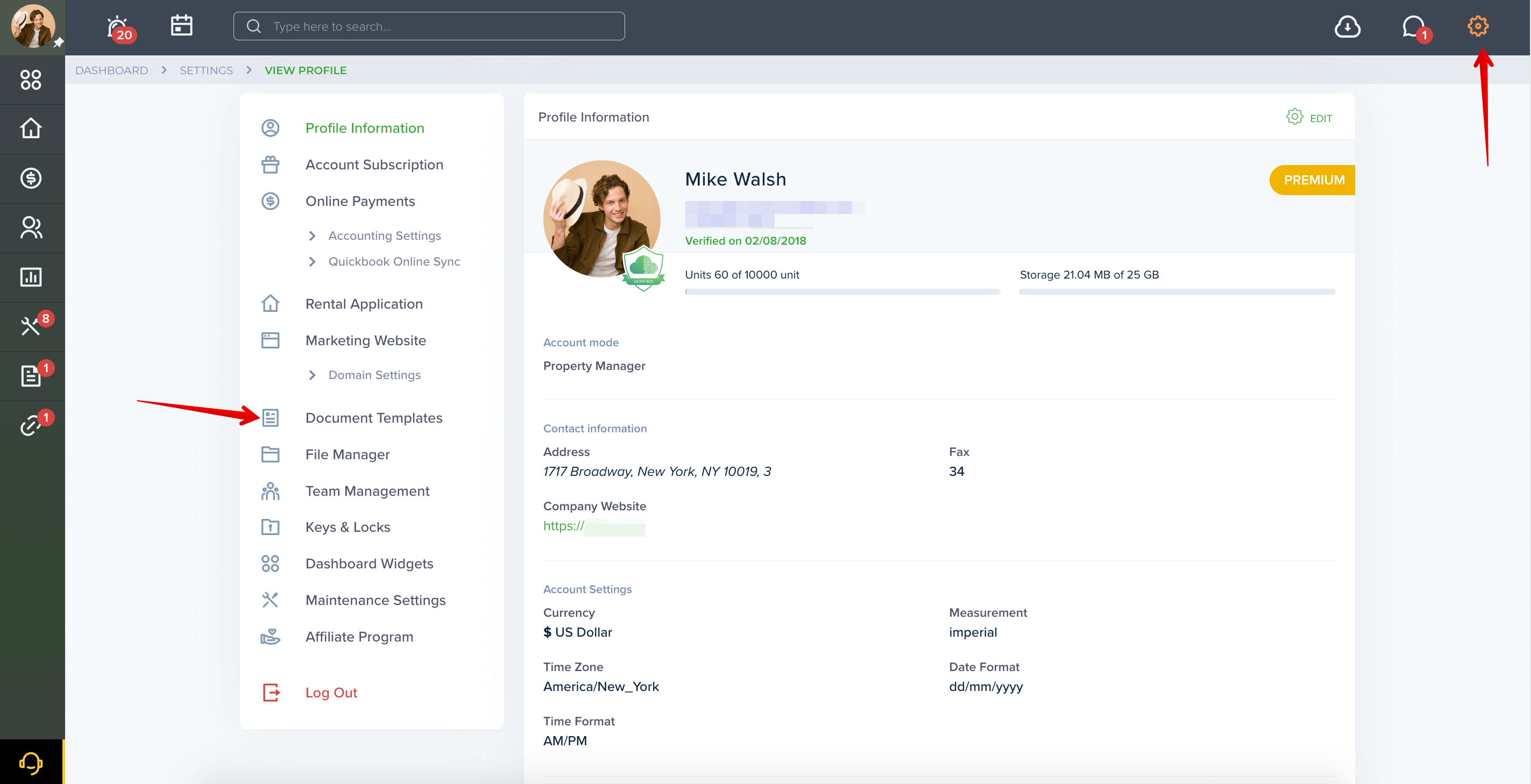Click the Document Templates page icon

[x=271, y=417]
